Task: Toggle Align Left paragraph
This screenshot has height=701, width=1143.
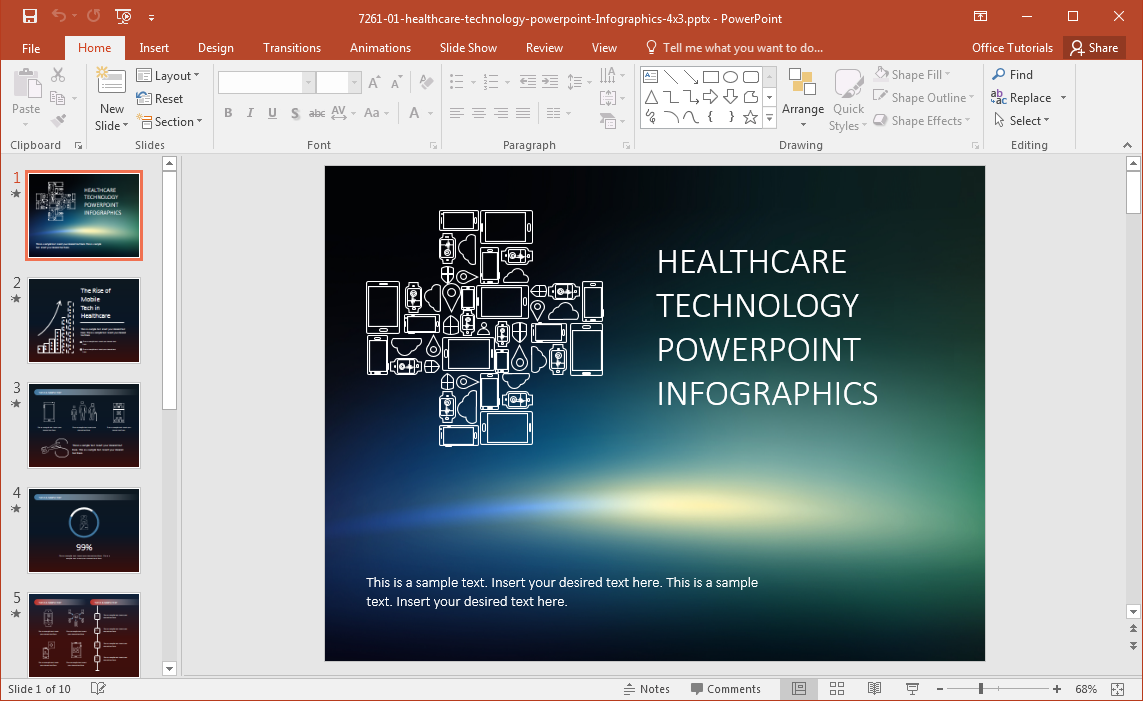Action: [x=456, y=113]
